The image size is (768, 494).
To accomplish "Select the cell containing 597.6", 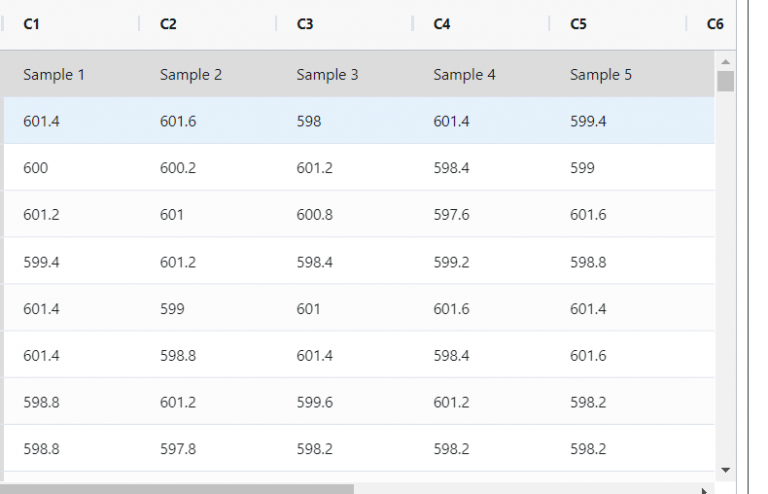I will coord(450,215).
